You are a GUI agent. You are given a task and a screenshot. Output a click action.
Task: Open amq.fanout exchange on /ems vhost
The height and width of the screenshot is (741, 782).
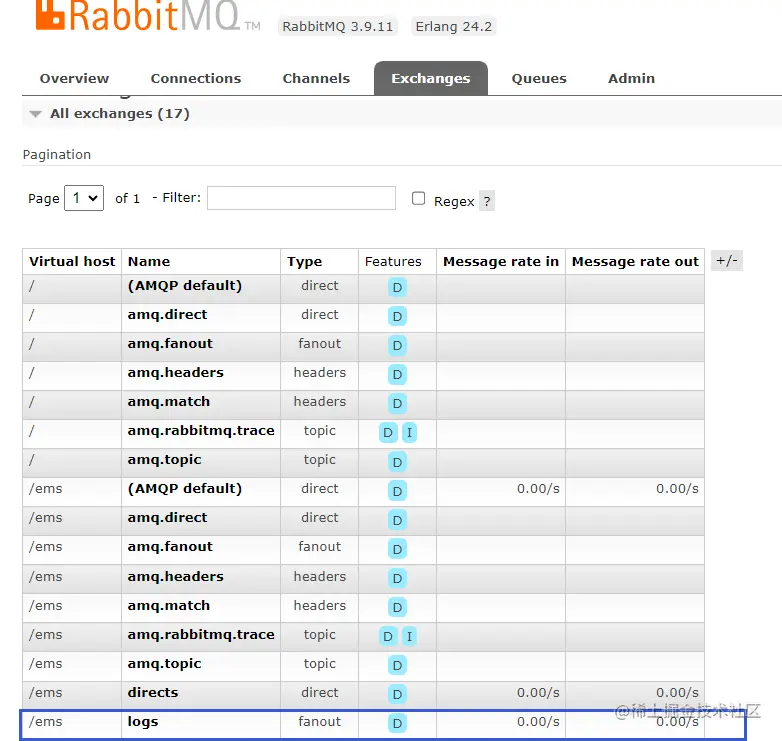[x=170, y=547]
